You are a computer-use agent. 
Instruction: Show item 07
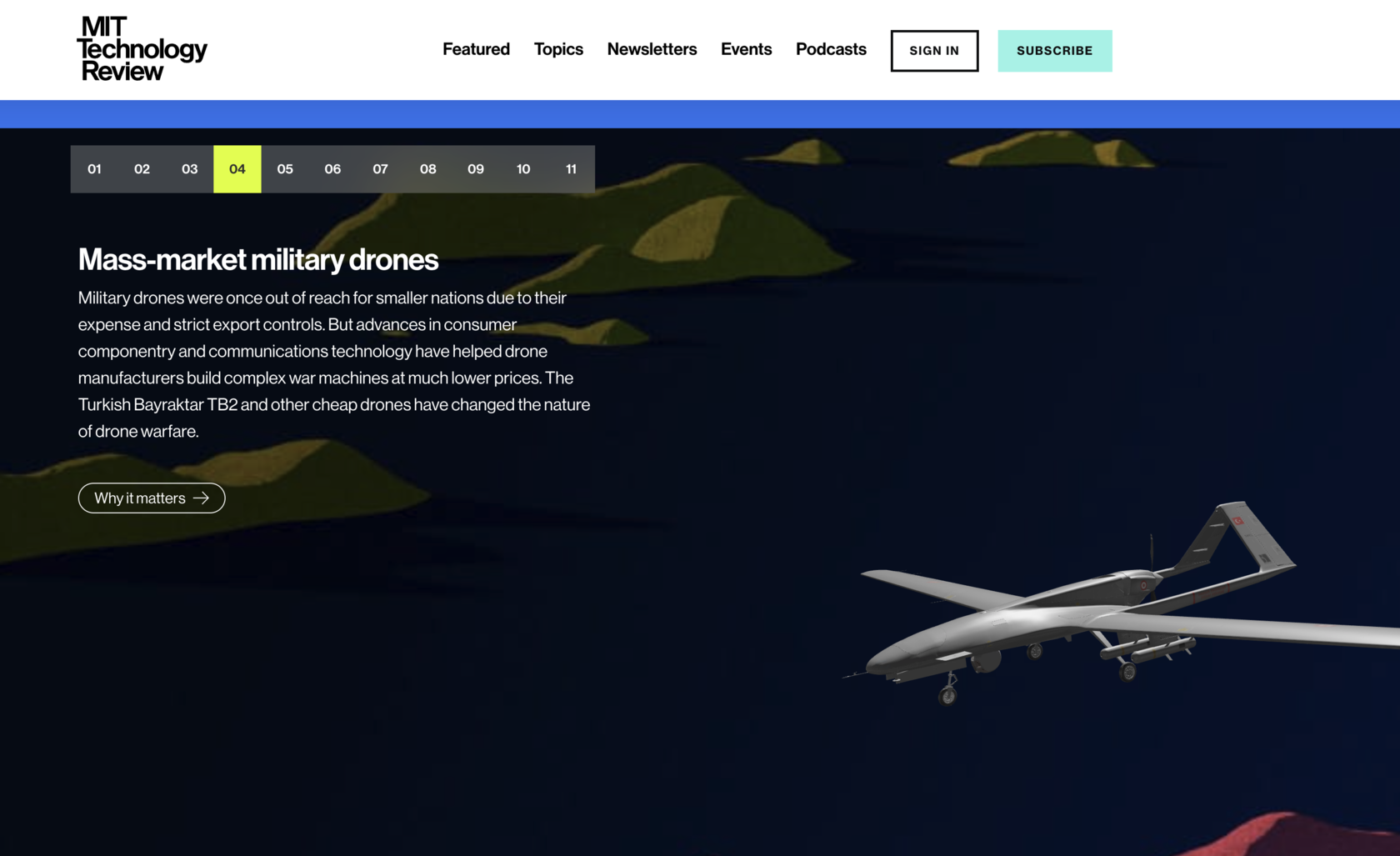tap(380, 169)
